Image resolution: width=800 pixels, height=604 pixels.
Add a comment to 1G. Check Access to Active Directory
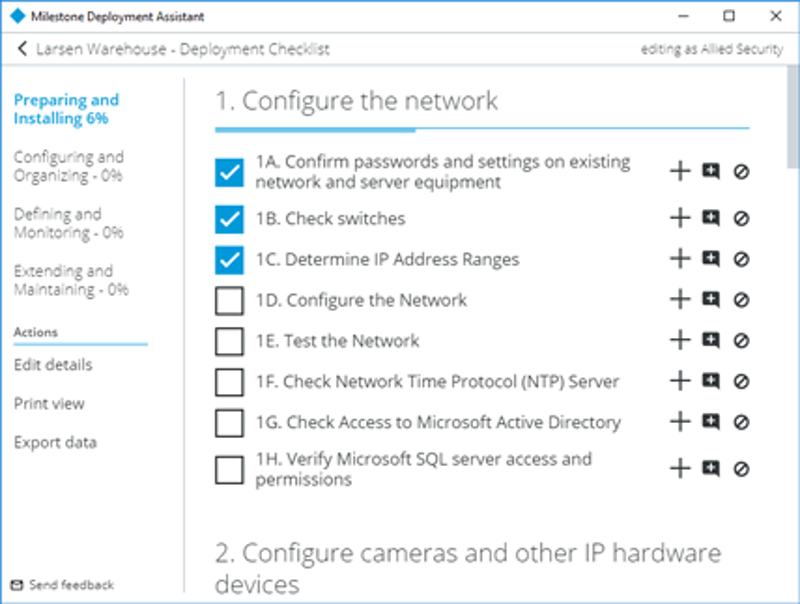pyautogui.click(x=711, y=422)
